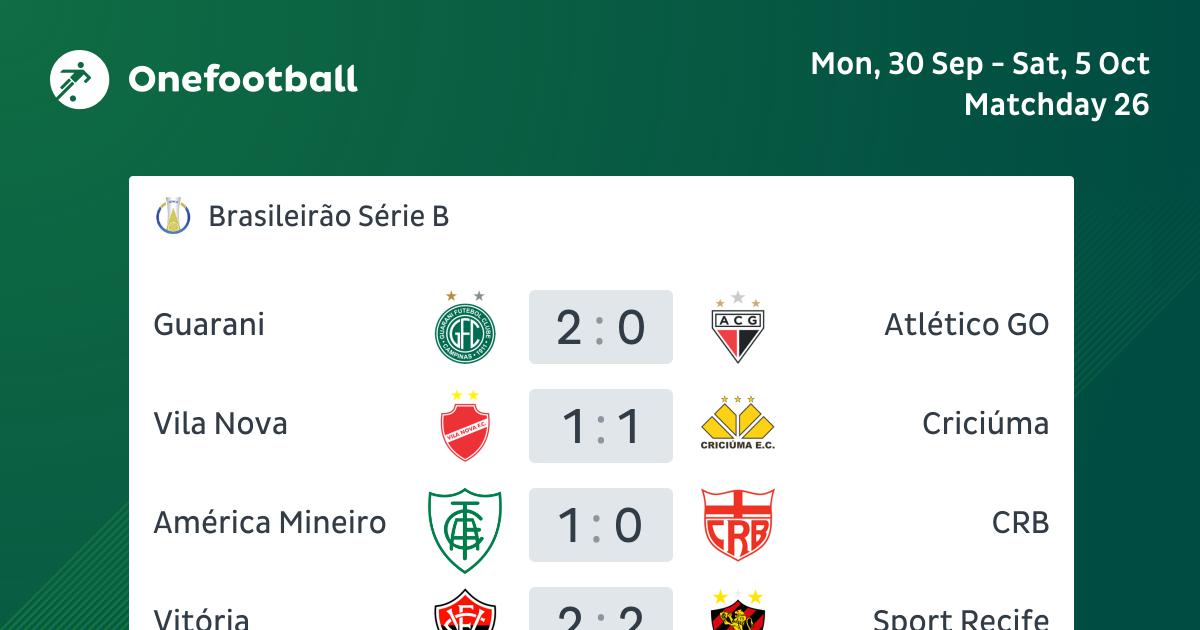Open the Brasileirão Série B competition title
This screenshot has height=630, width=1200.
coord(329,216)
